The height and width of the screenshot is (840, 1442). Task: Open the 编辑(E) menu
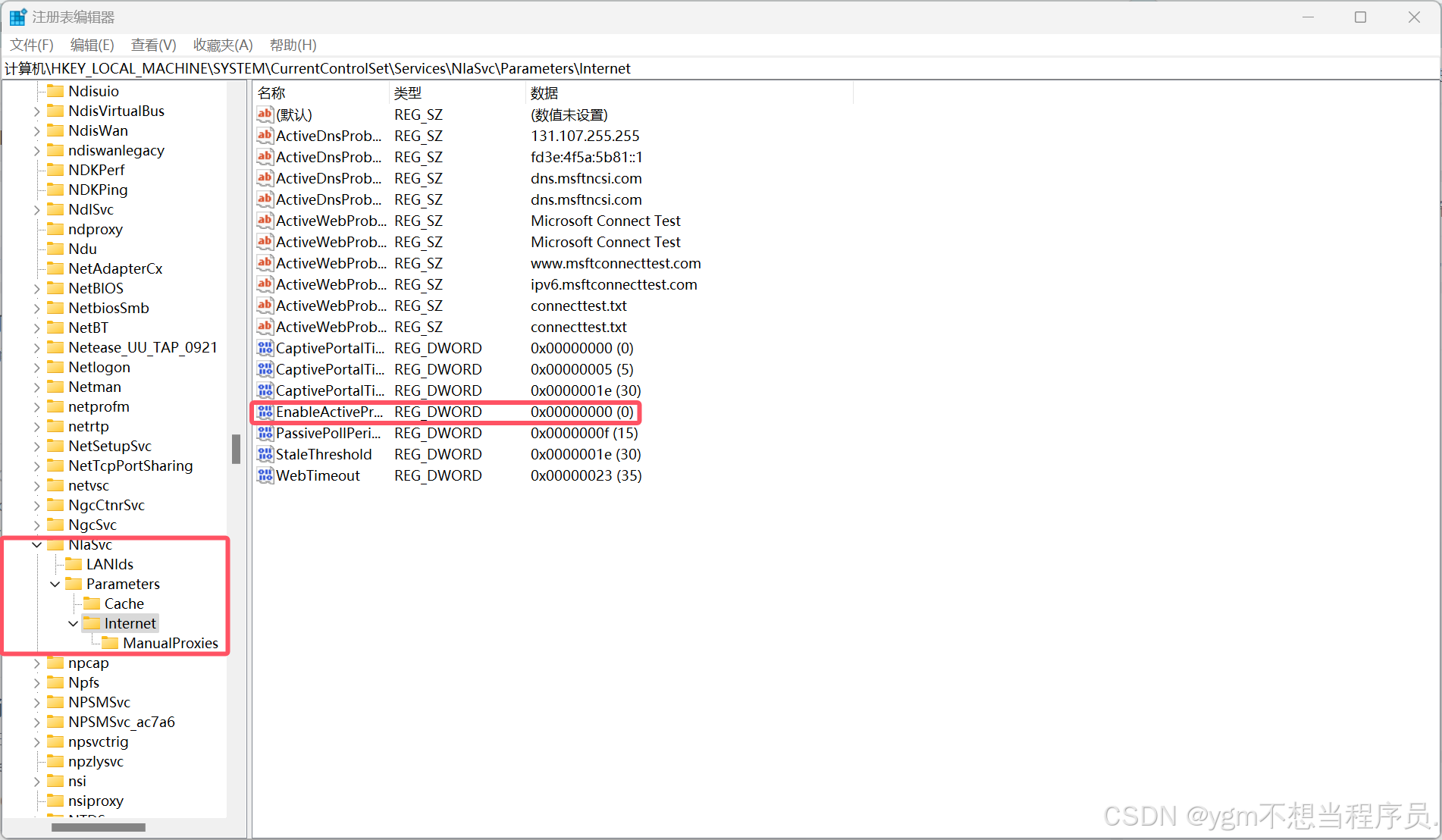click(92, 45)
